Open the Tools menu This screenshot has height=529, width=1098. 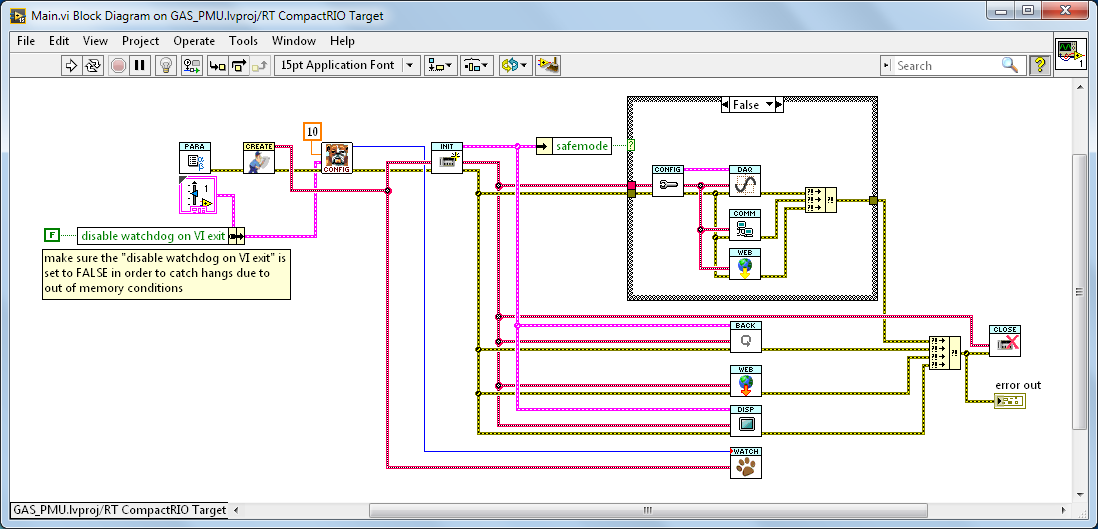tap(243, 41)
